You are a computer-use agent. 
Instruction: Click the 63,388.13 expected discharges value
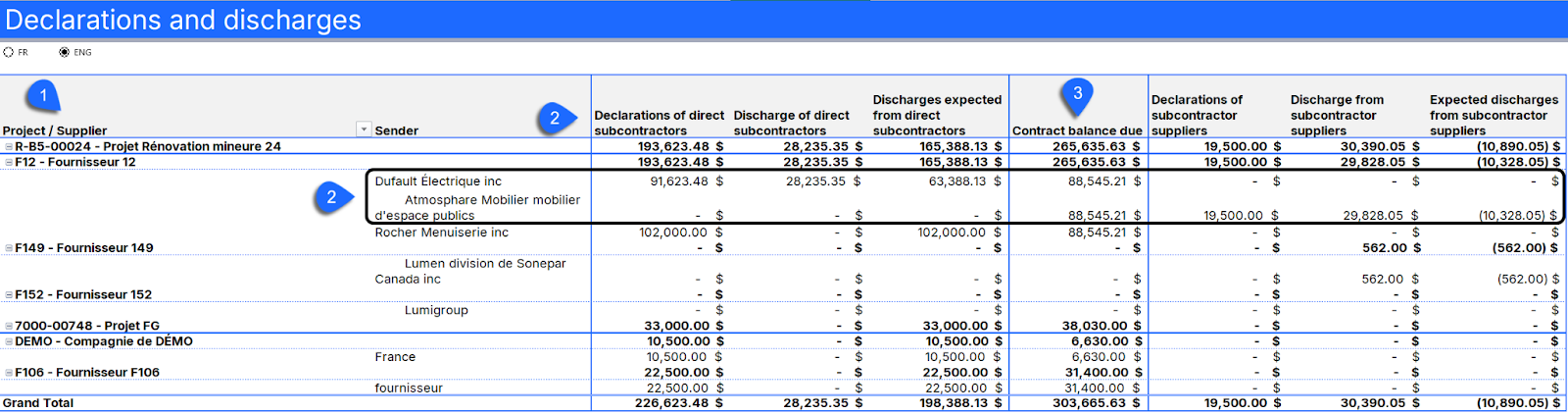point(957,181)
